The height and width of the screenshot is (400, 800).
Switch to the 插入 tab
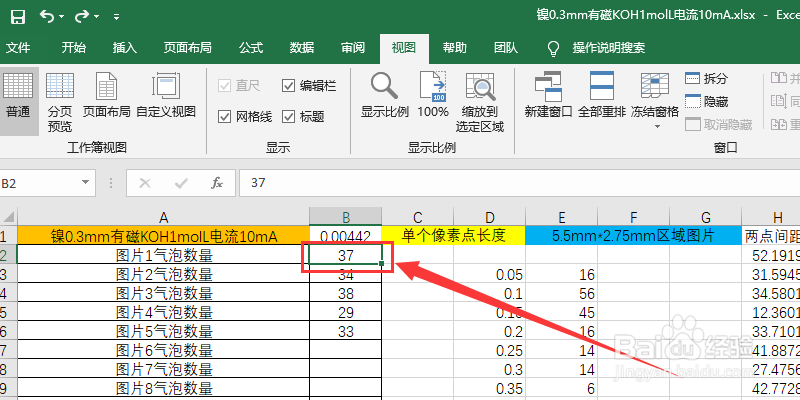124,48
